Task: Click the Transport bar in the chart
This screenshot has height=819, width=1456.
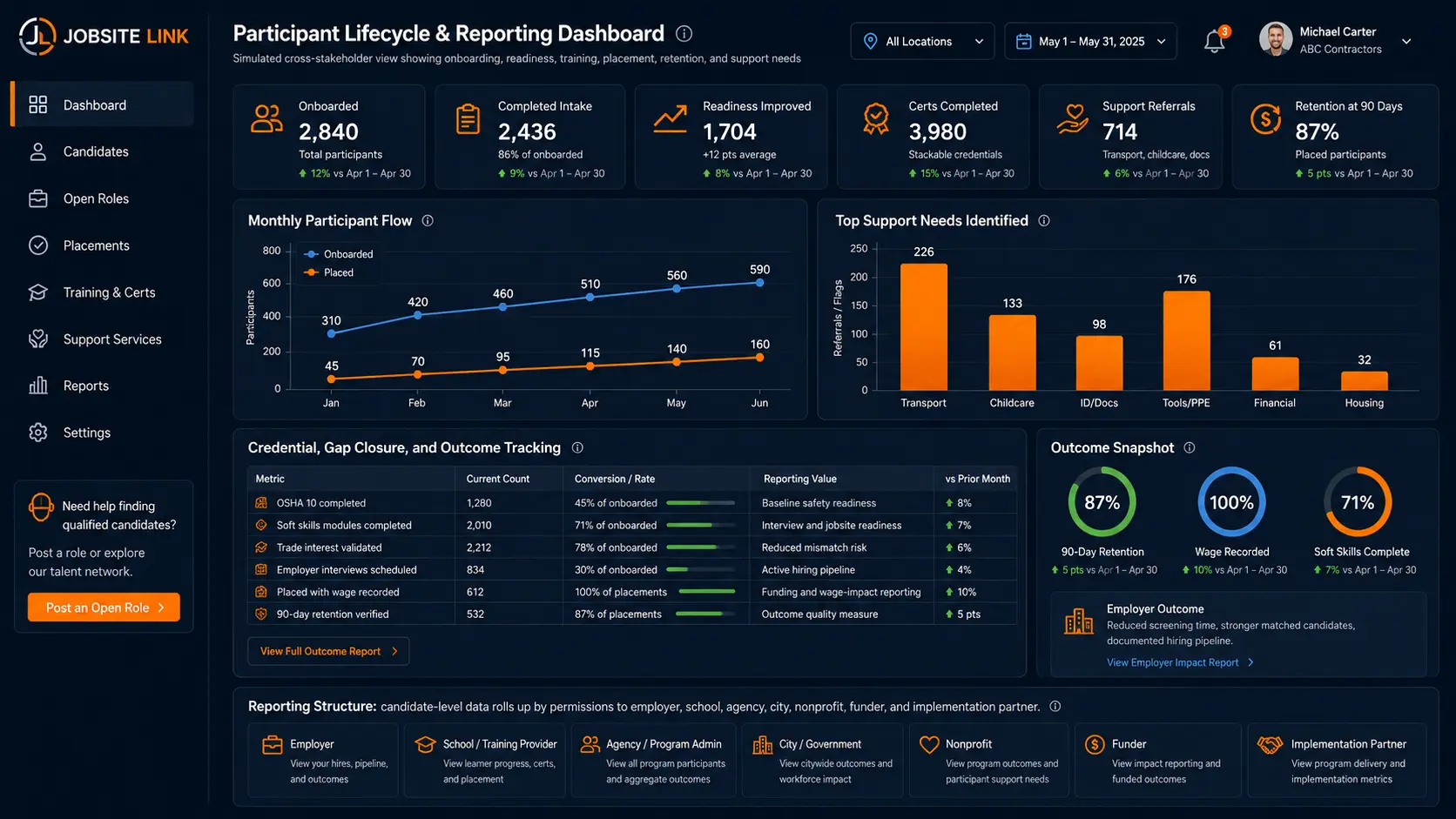Action: 924,326
